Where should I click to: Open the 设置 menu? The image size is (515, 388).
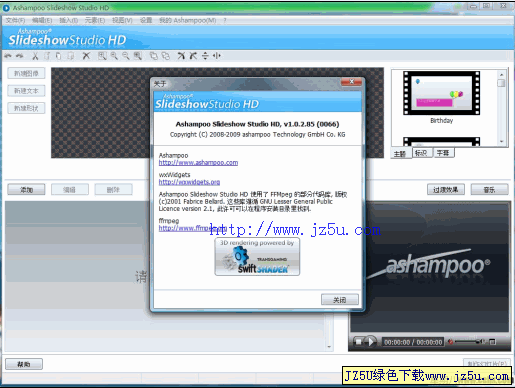[146, 21]
